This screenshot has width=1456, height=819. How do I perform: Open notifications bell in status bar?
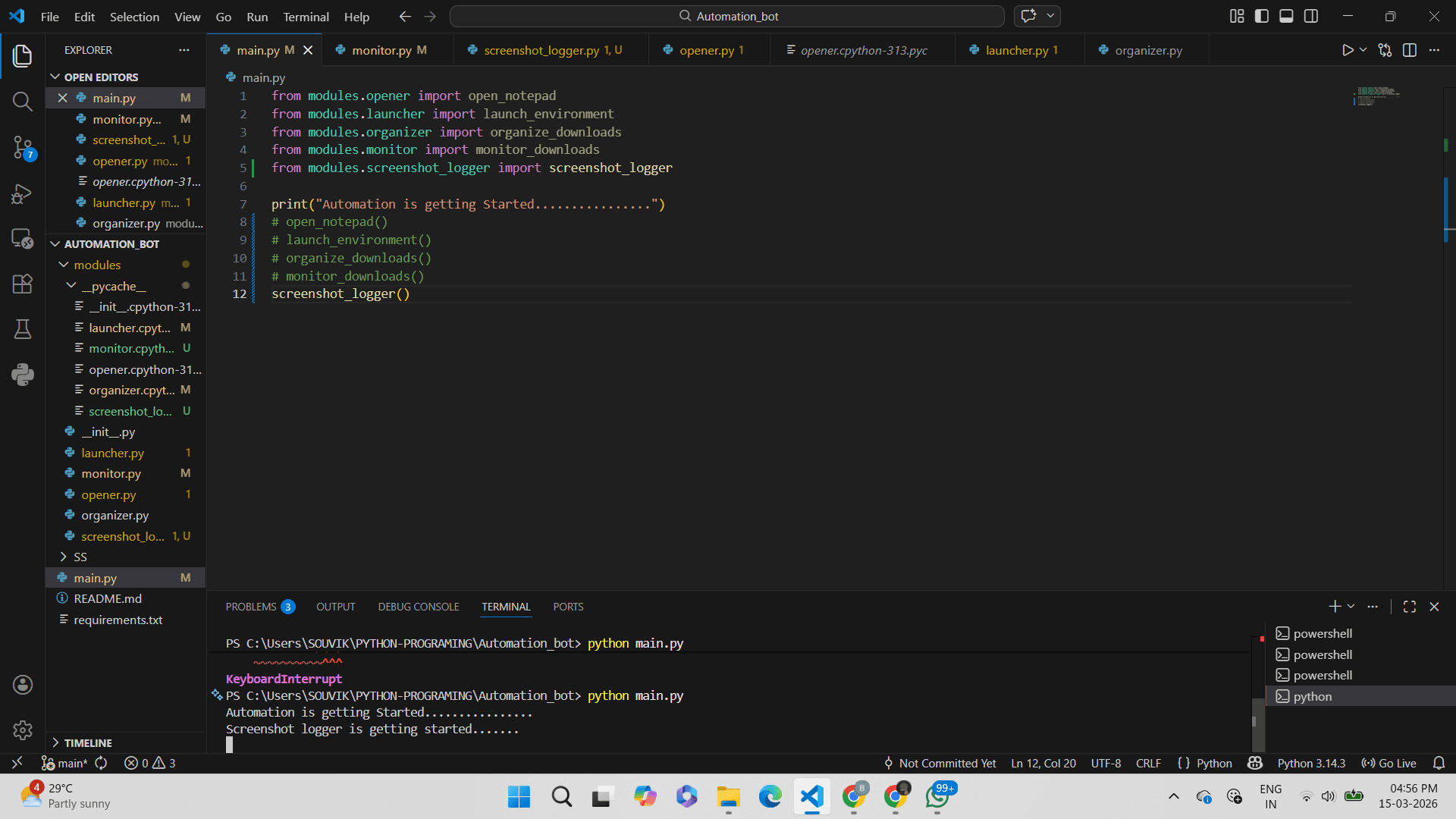coord(1439,763)
